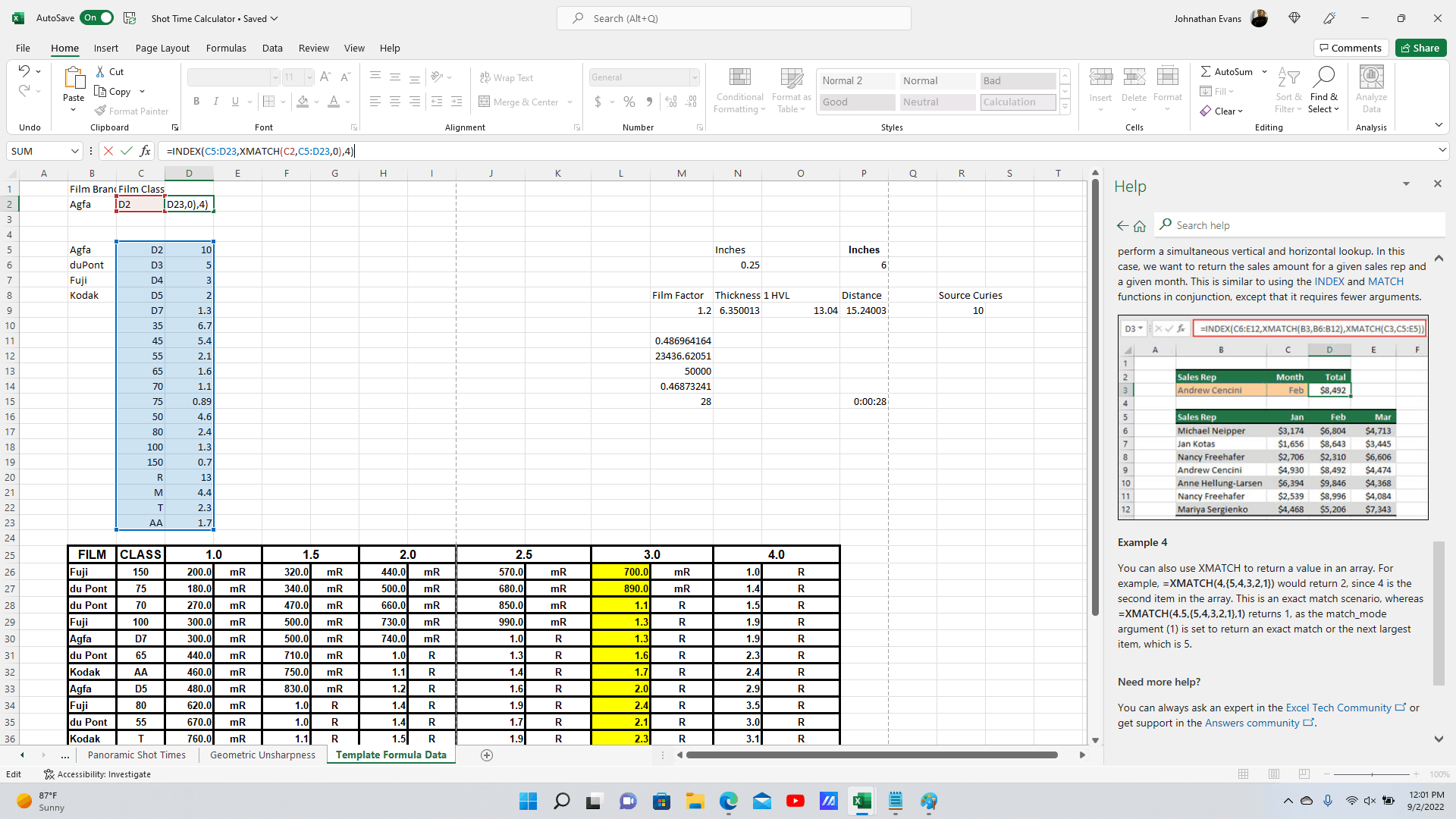Switch to the Data menu tab

[x=271, y=47]
